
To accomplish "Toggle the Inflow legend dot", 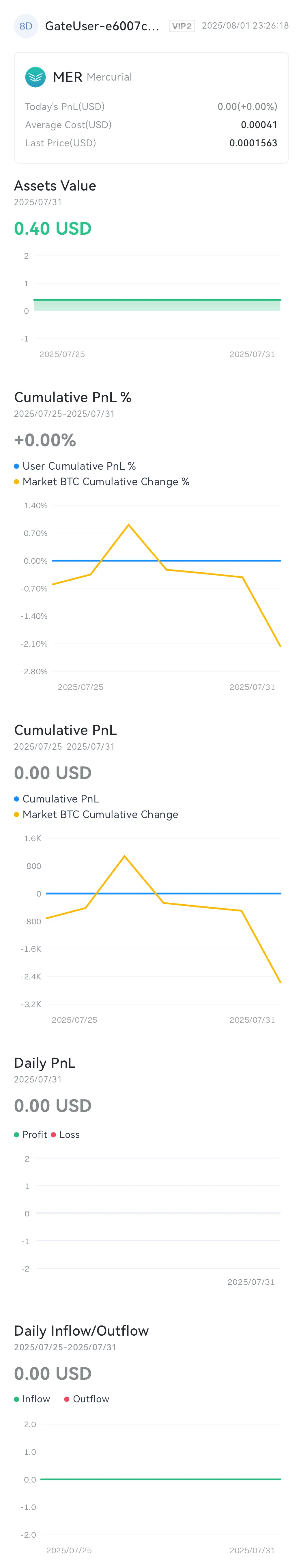I will click(16, 1399).
